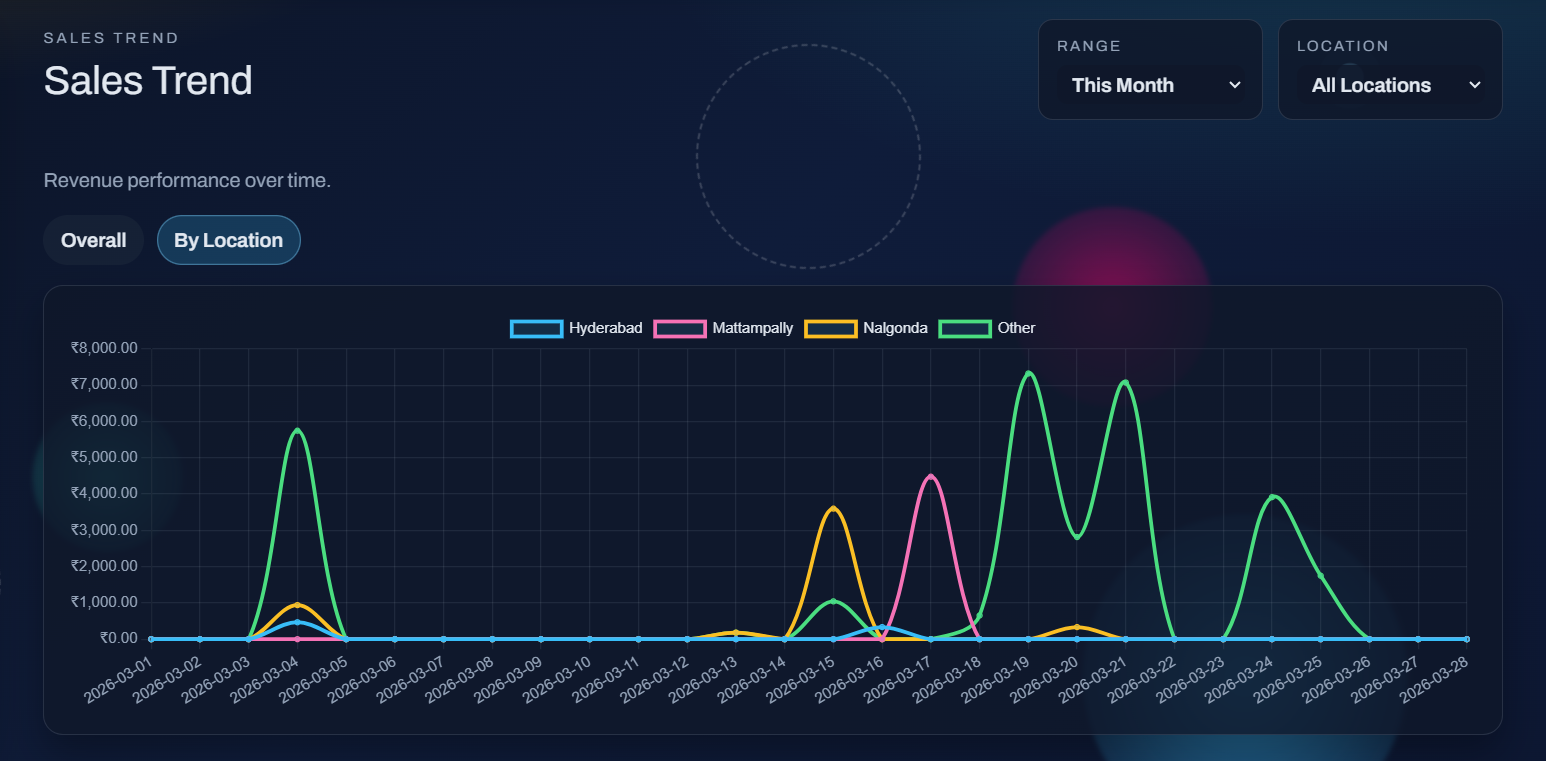Screen dimensions: 1546x761
Task: Click the Hyderabad point on 2026-03-04
Action: (x=297, y=622)
